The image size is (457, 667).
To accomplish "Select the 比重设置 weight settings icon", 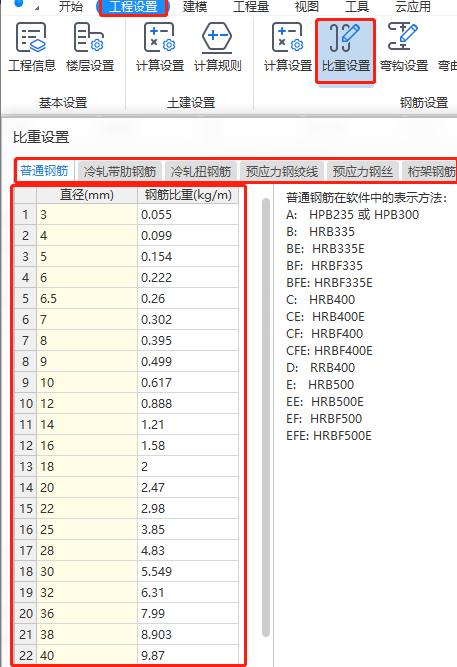I will pyautogui.click(x=346, y=51).
